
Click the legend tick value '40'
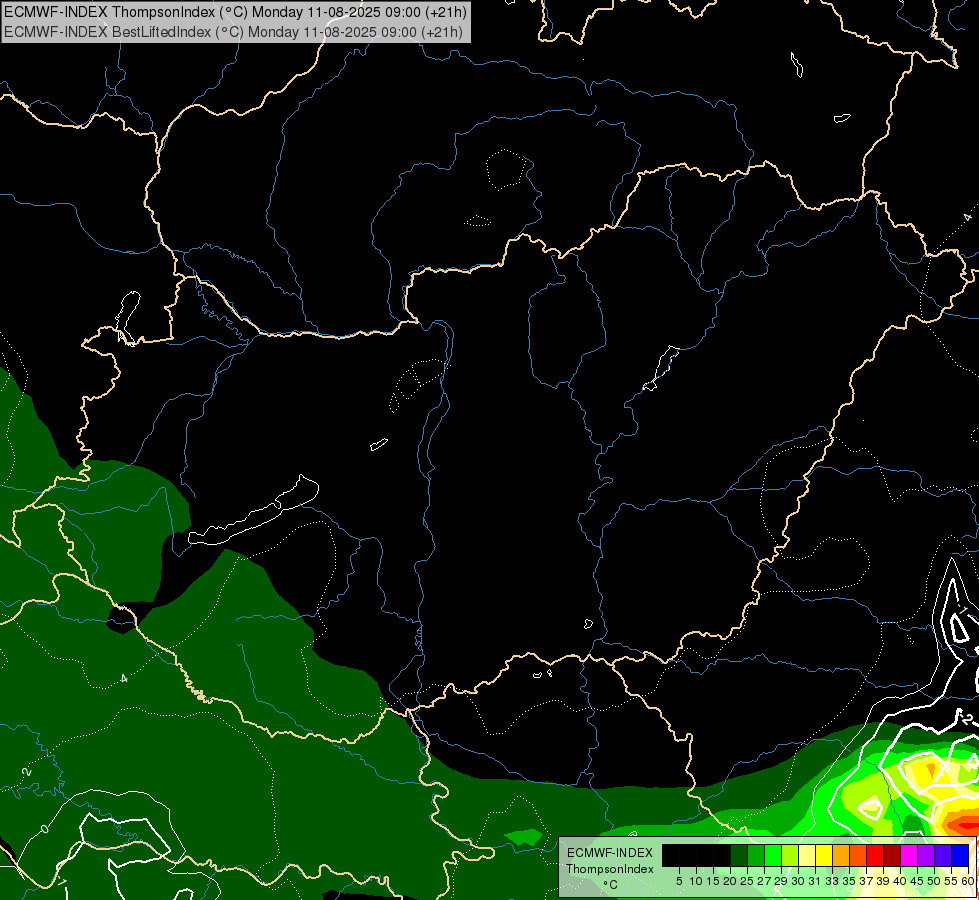point(900,881)
